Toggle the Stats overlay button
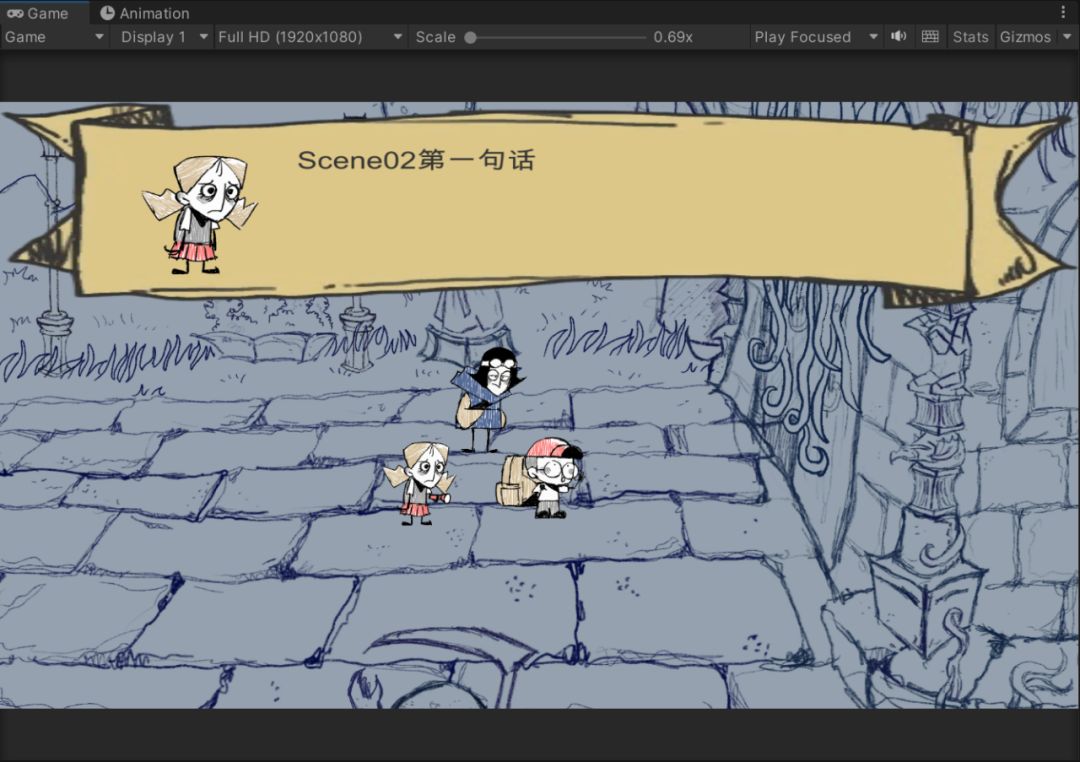 click(970, 37)
